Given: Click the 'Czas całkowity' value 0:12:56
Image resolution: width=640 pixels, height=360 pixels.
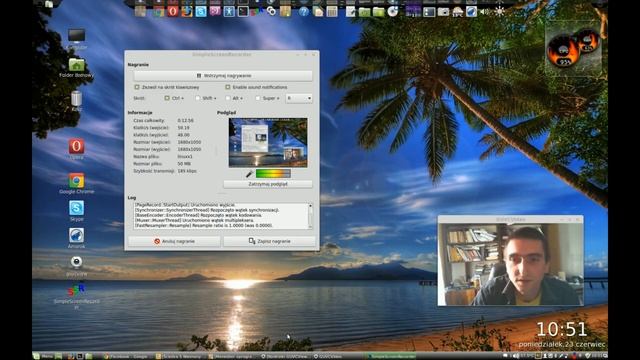Looking at the screenshot, I should [185, 121].
